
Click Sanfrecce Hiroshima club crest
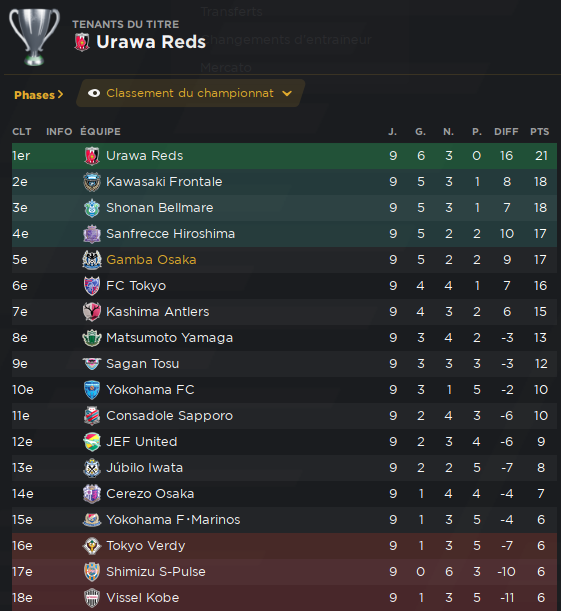point(92,234)
